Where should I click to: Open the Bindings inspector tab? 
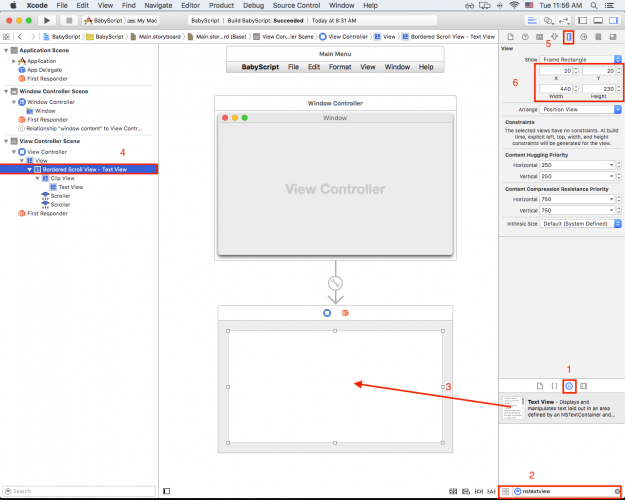click(598, 37)
